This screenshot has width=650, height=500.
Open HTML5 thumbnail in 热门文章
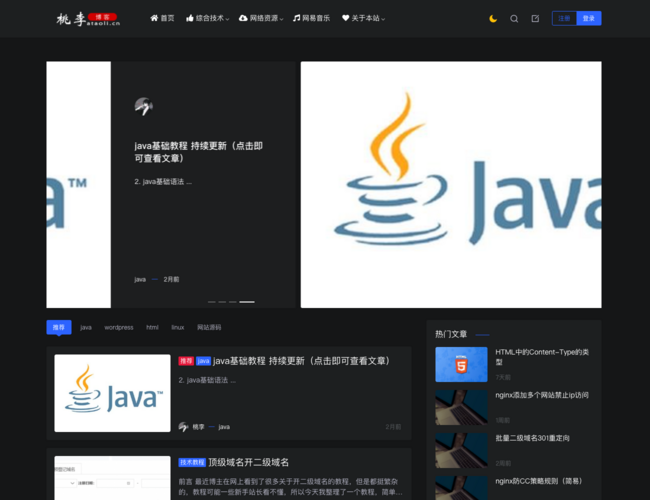click(461, 364)
